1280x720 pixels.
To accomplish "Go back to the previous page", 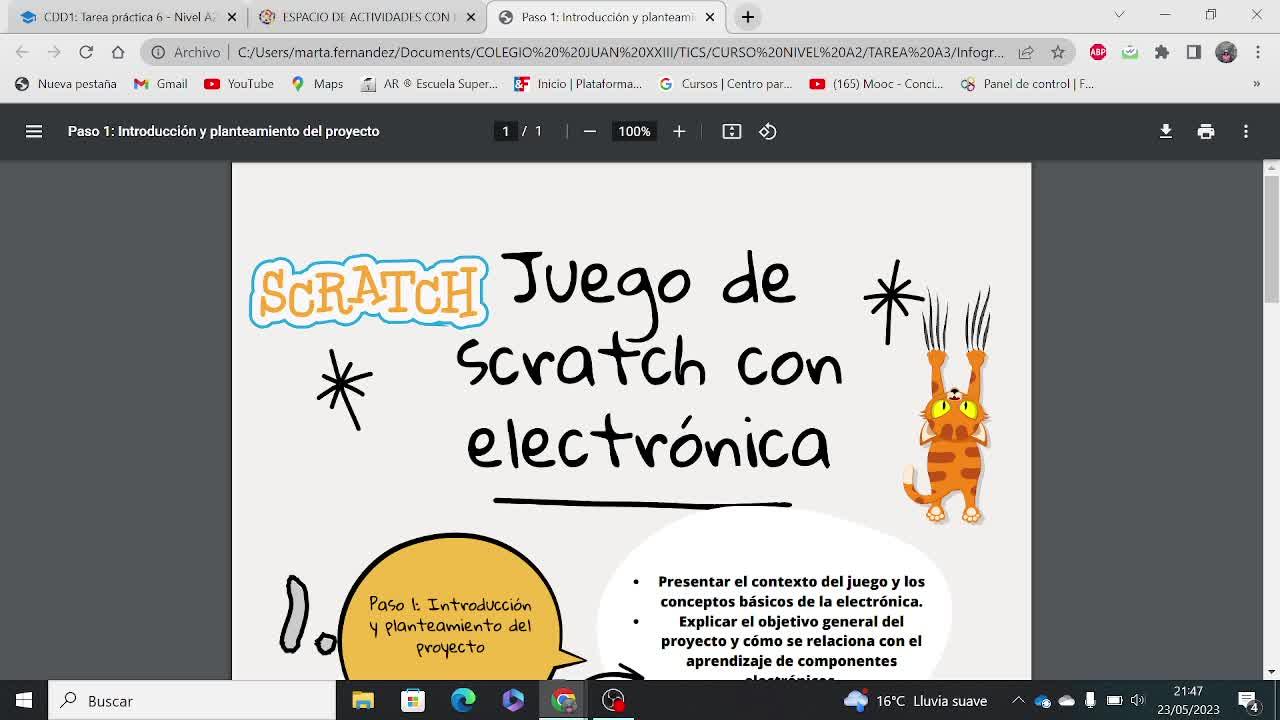I will coord(22,52).
